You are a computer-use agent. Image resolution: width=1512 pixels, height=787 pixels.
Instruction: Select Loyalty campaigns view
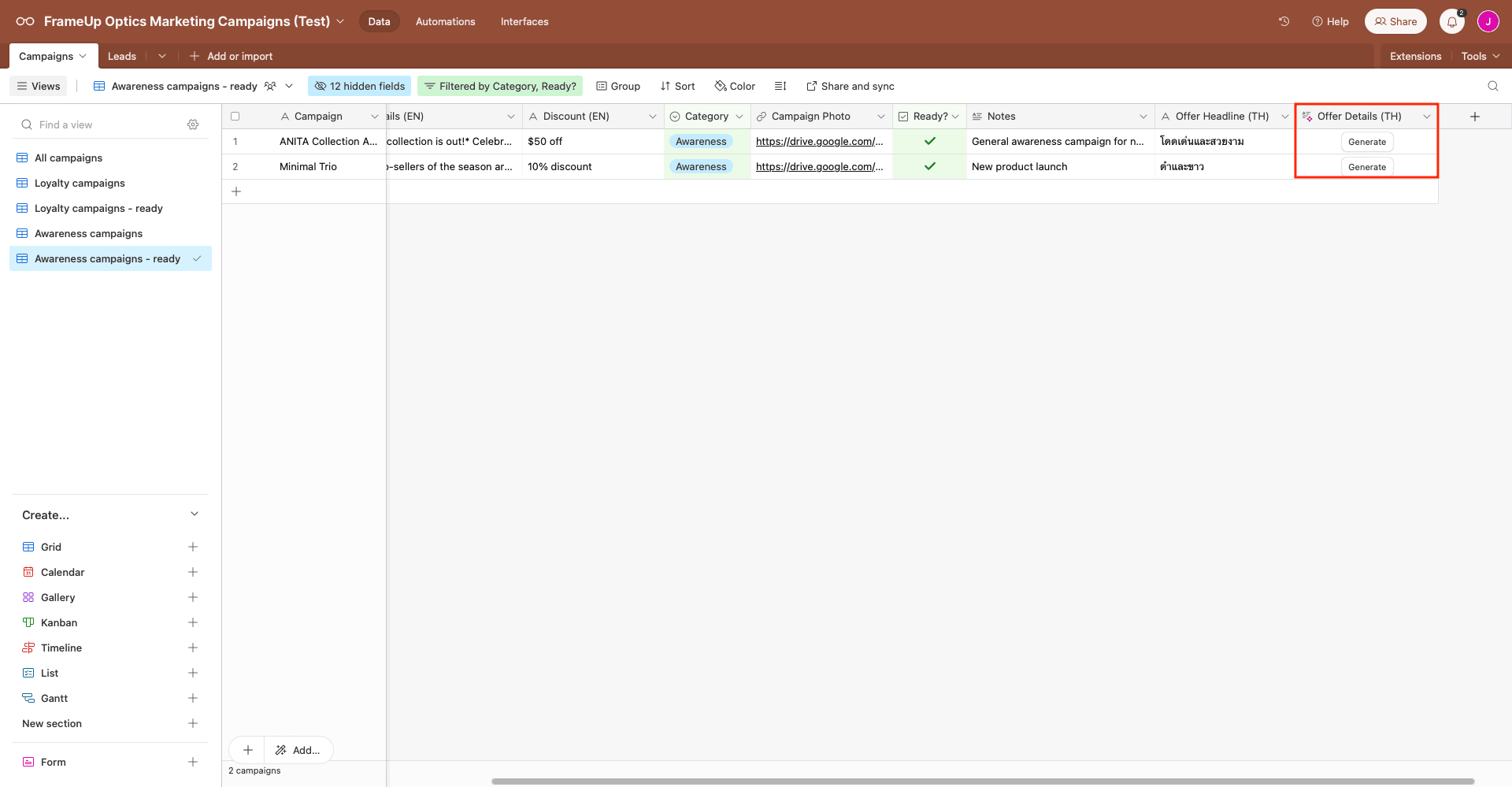click(110, 183)
